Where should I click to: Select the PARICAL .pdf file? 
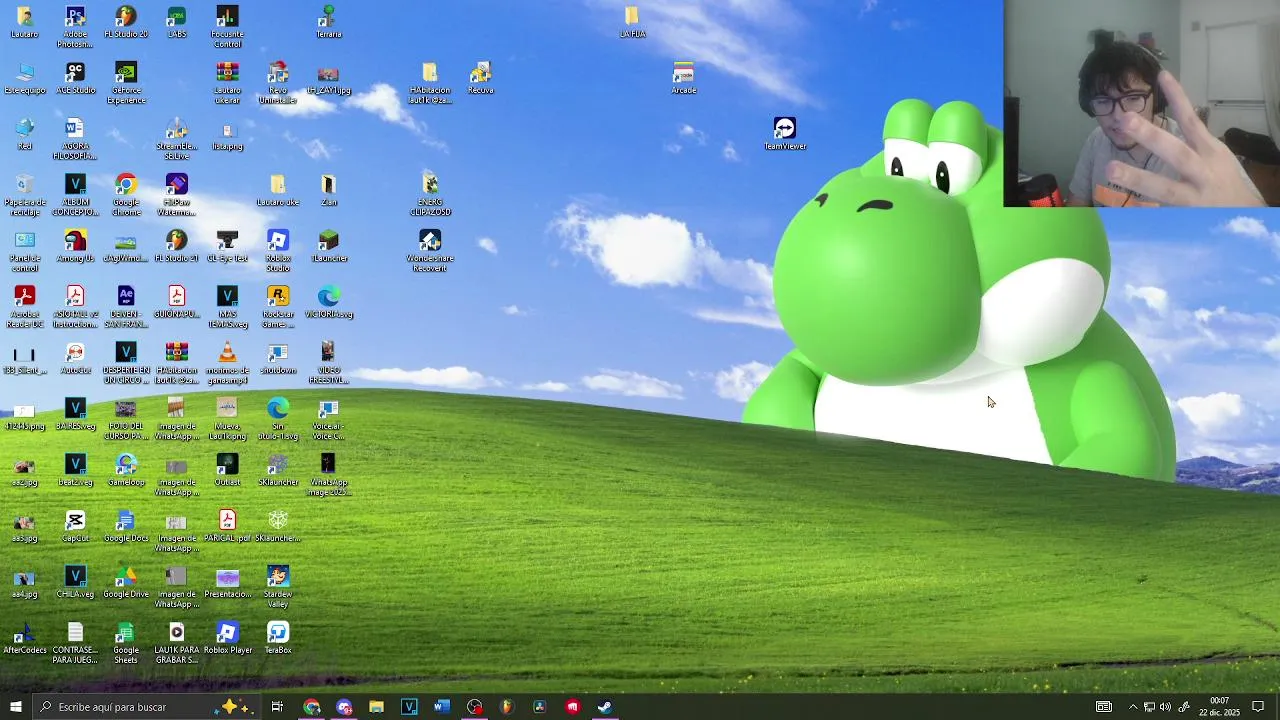click(x=227, y=526)
